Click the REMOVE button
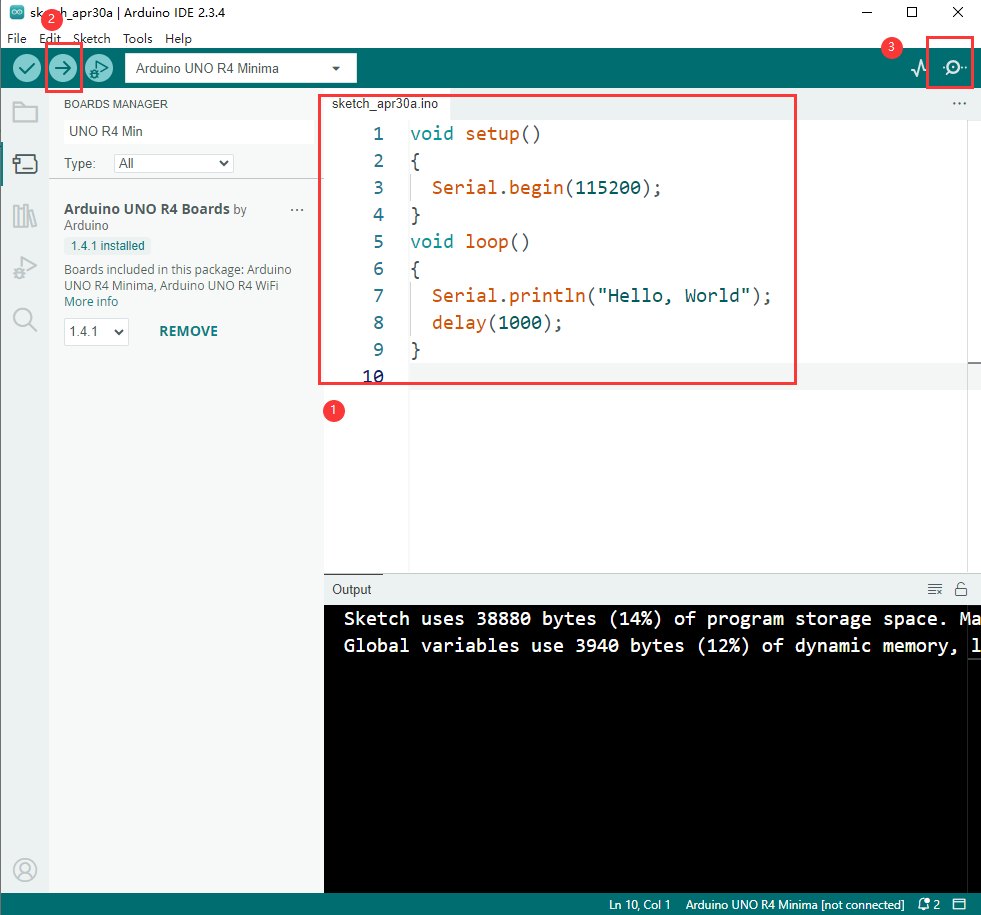The width and height of the screenshot is (981, 915). click(188, 331)
